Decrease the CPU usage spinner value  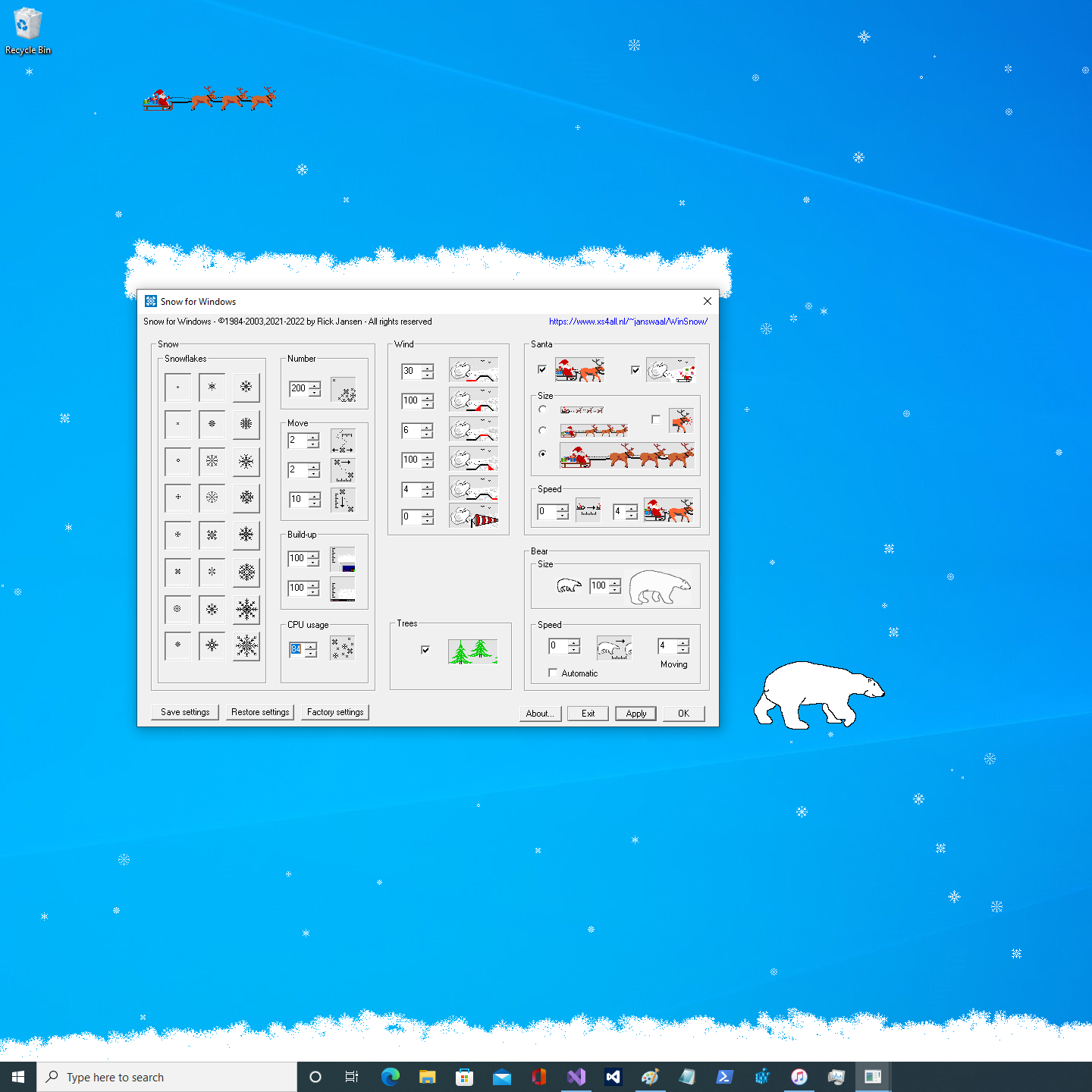(311, 654)
